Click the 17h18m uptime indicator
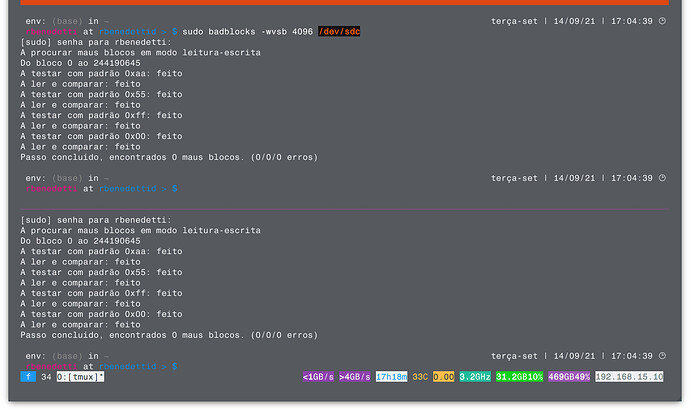The width and height of the screenshot is (690, 410). click(391, 377)
